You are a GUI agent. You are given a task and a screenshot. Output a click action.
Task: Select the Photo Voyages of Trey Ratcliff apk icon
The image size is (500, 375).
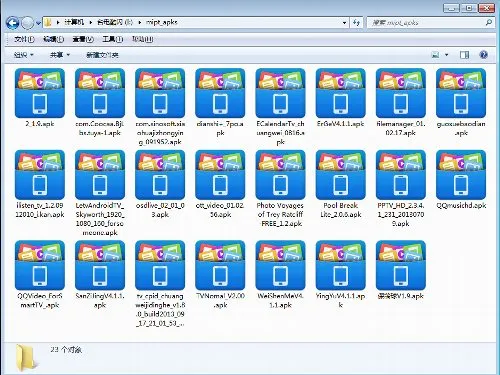tap(280, 175)
